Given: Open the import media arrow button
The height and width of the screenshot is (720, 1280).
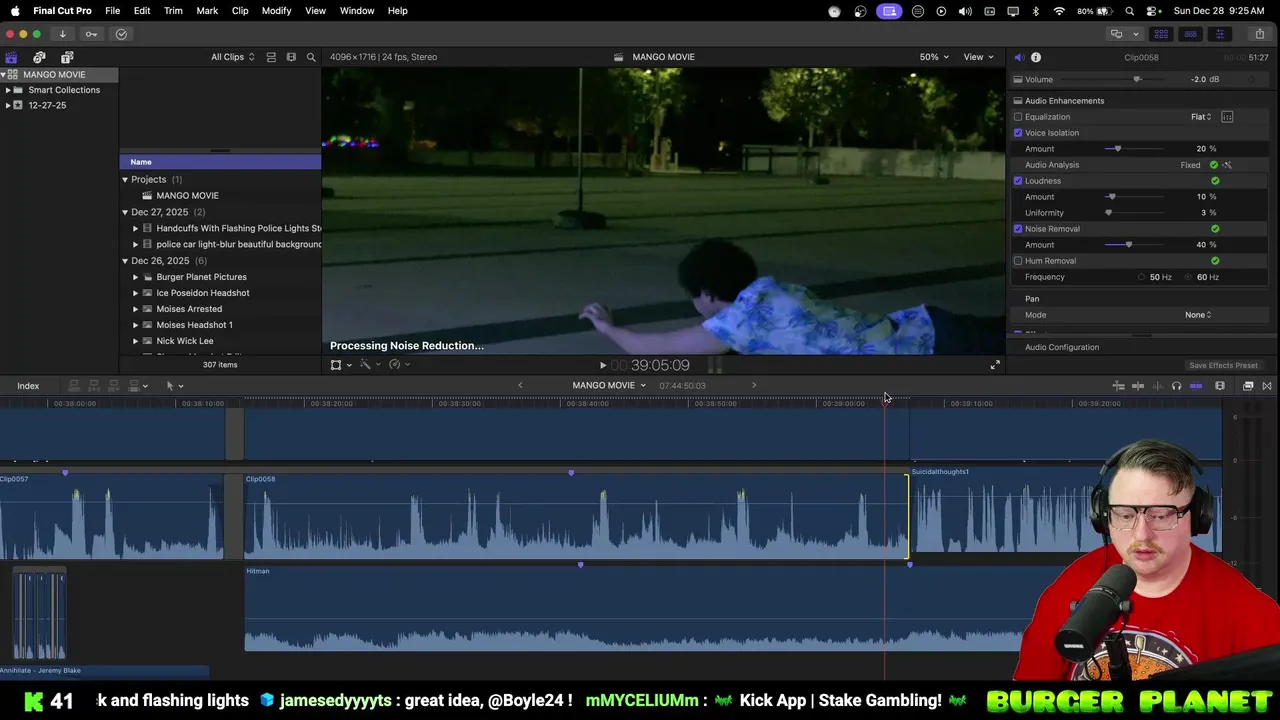Looking at the screenshot, I should [62, 34].
